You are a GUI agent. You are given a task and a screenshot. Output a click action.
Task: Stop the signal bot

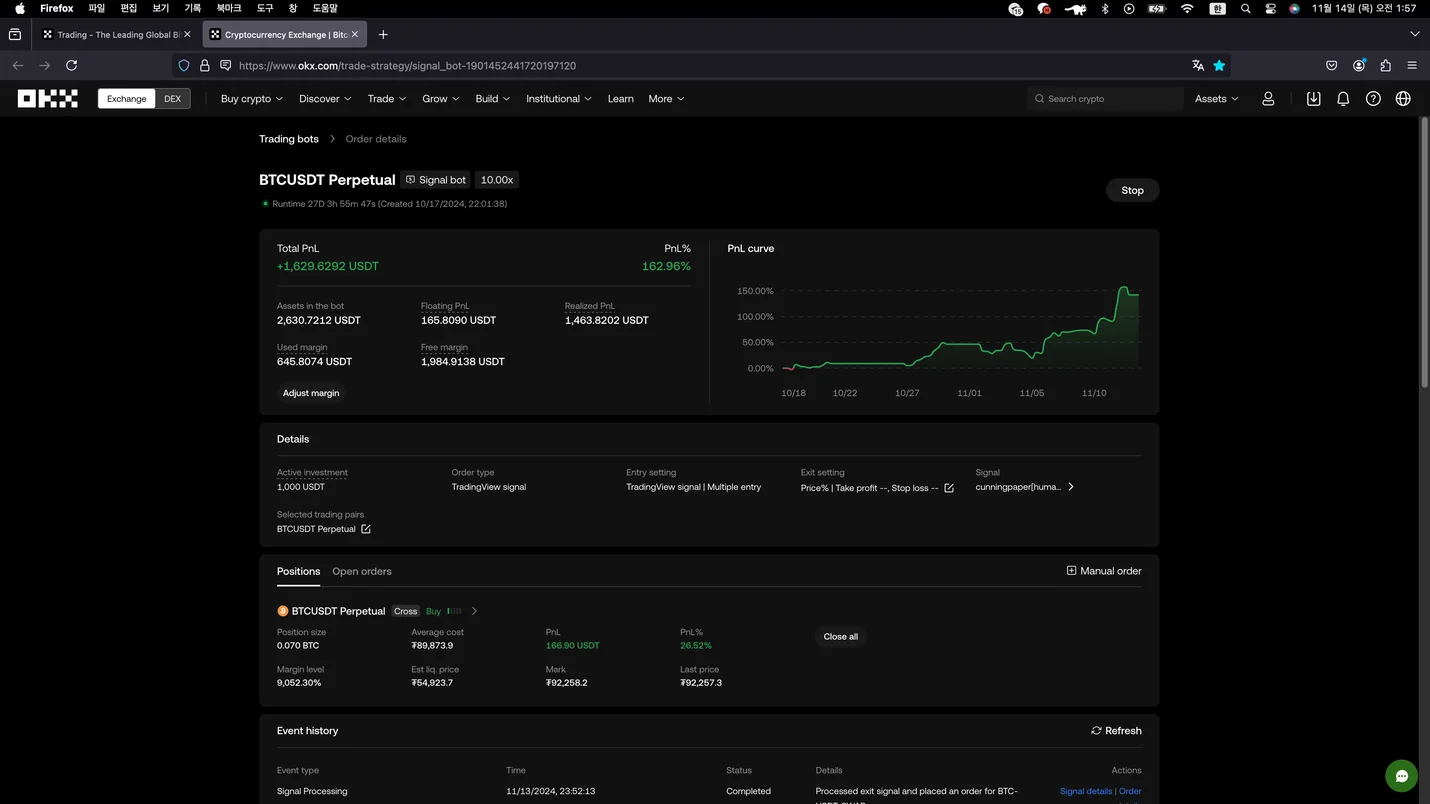tap(1132, 190)
